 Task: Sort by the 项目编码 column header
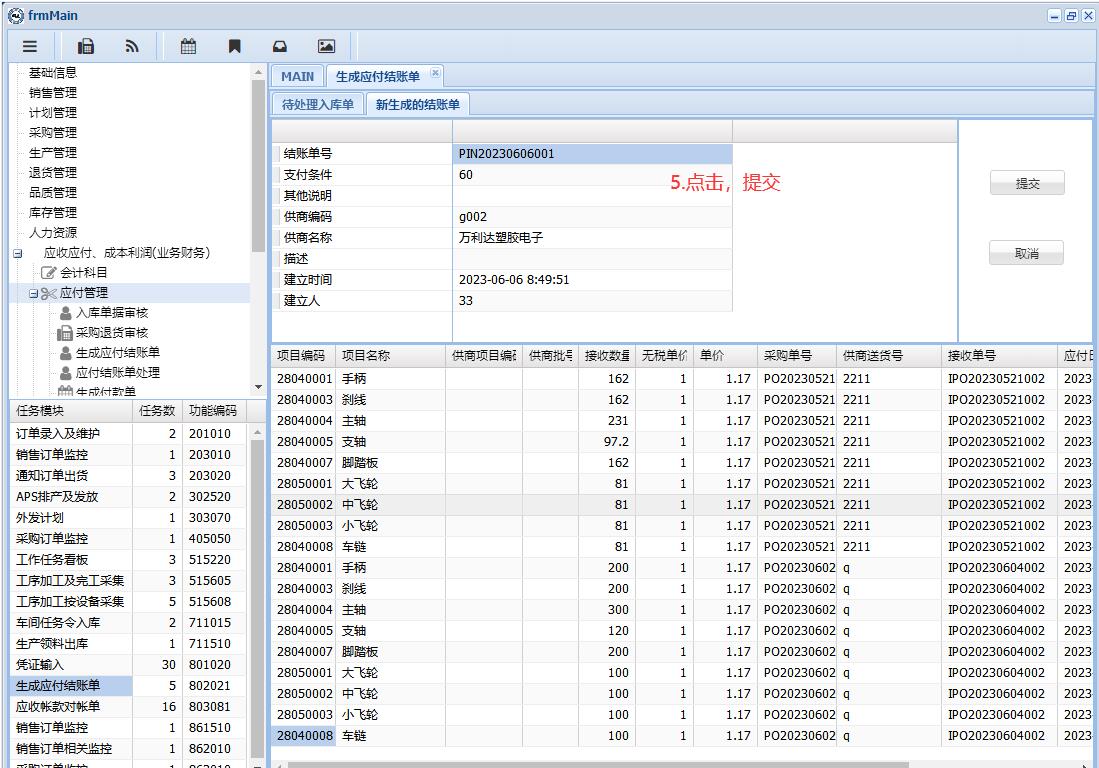click(x=303, y=355)
